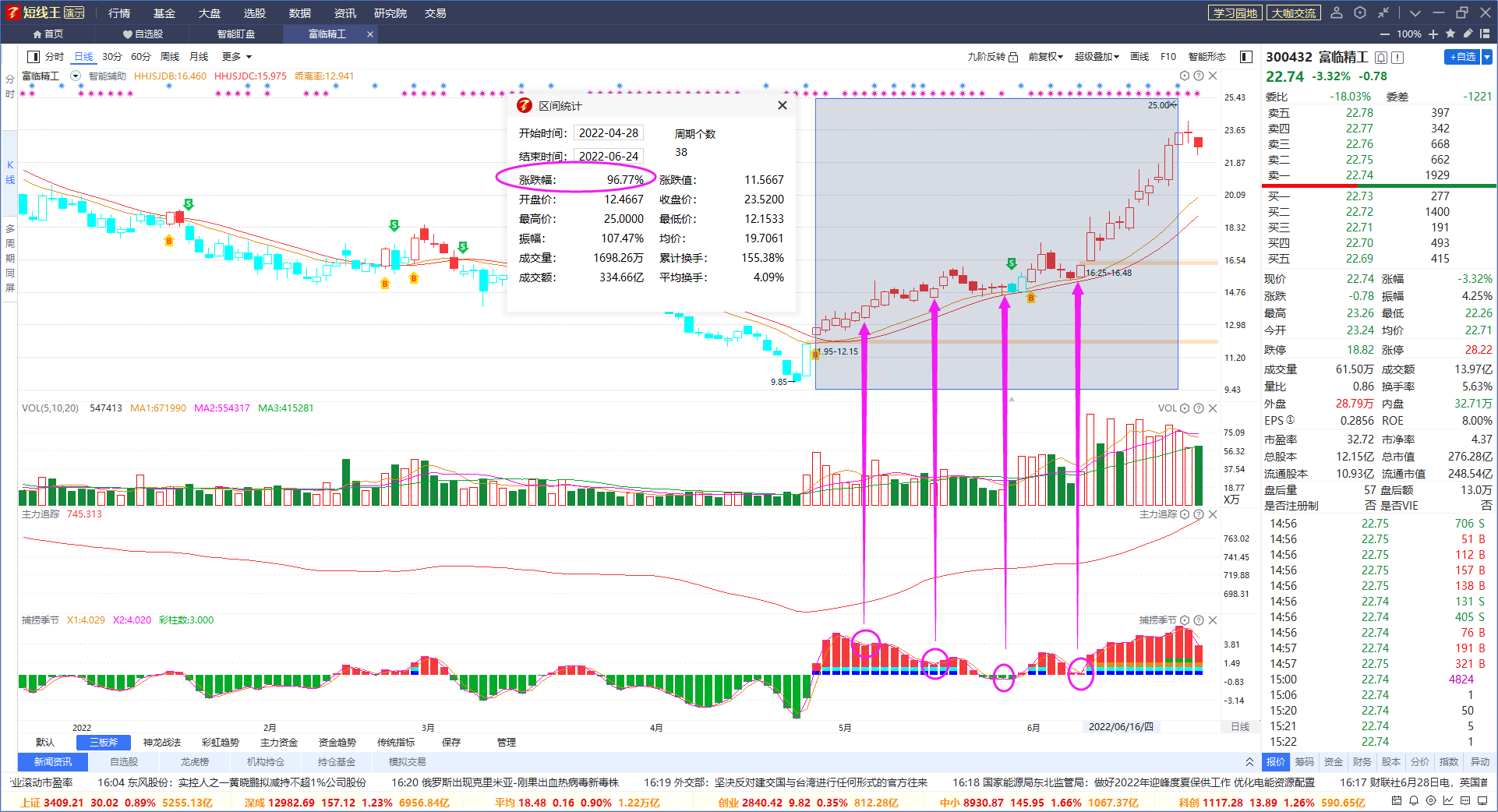Image resolution: width=1498 pixels, height=812 pixels.
Task: Switch period to 月线
Action: point(200,57)
